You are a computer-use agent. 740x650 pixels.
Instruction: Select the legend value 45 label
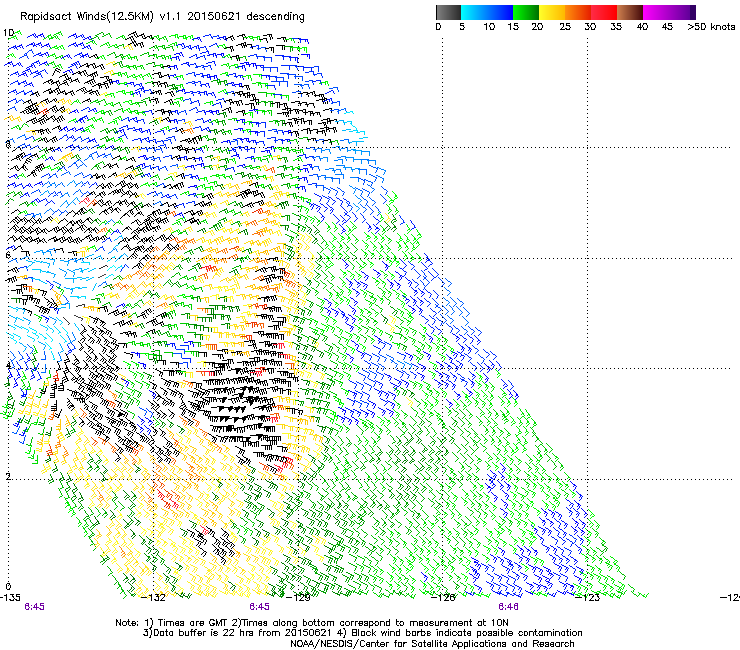[x=667, y=27]
